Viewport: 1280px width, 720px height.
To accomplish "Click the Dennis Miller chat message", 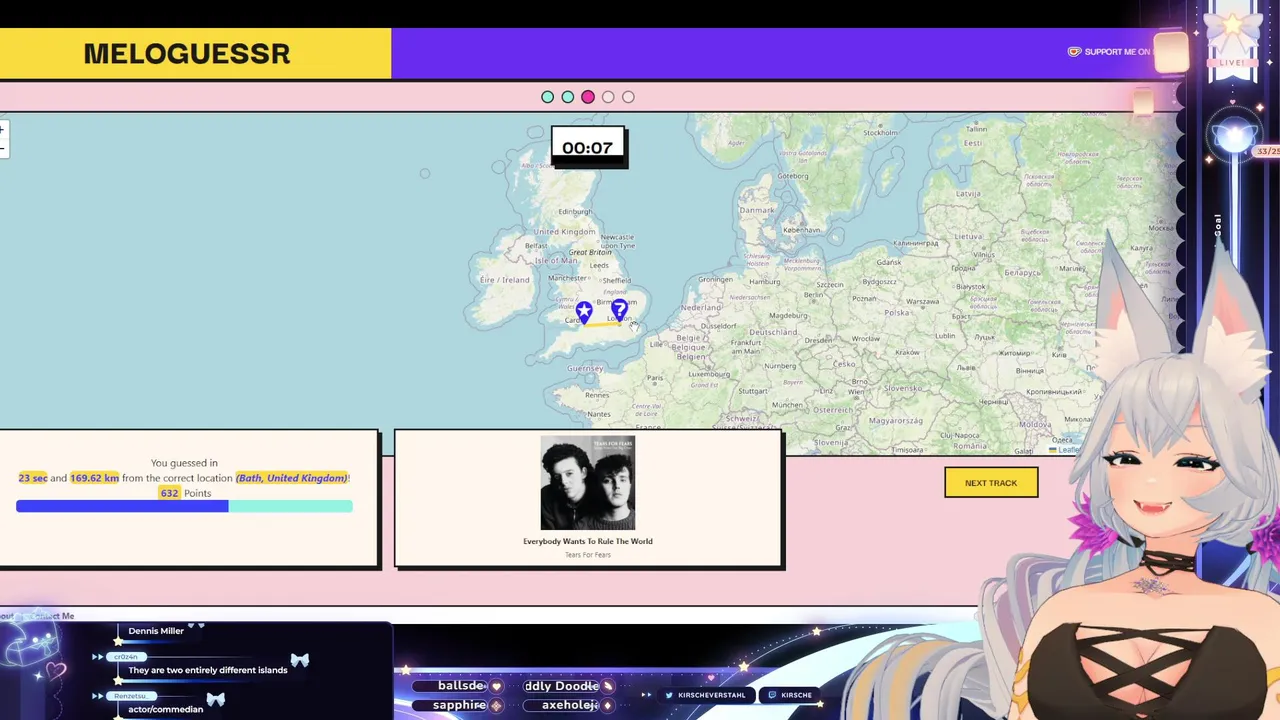I will pos(156,631).
